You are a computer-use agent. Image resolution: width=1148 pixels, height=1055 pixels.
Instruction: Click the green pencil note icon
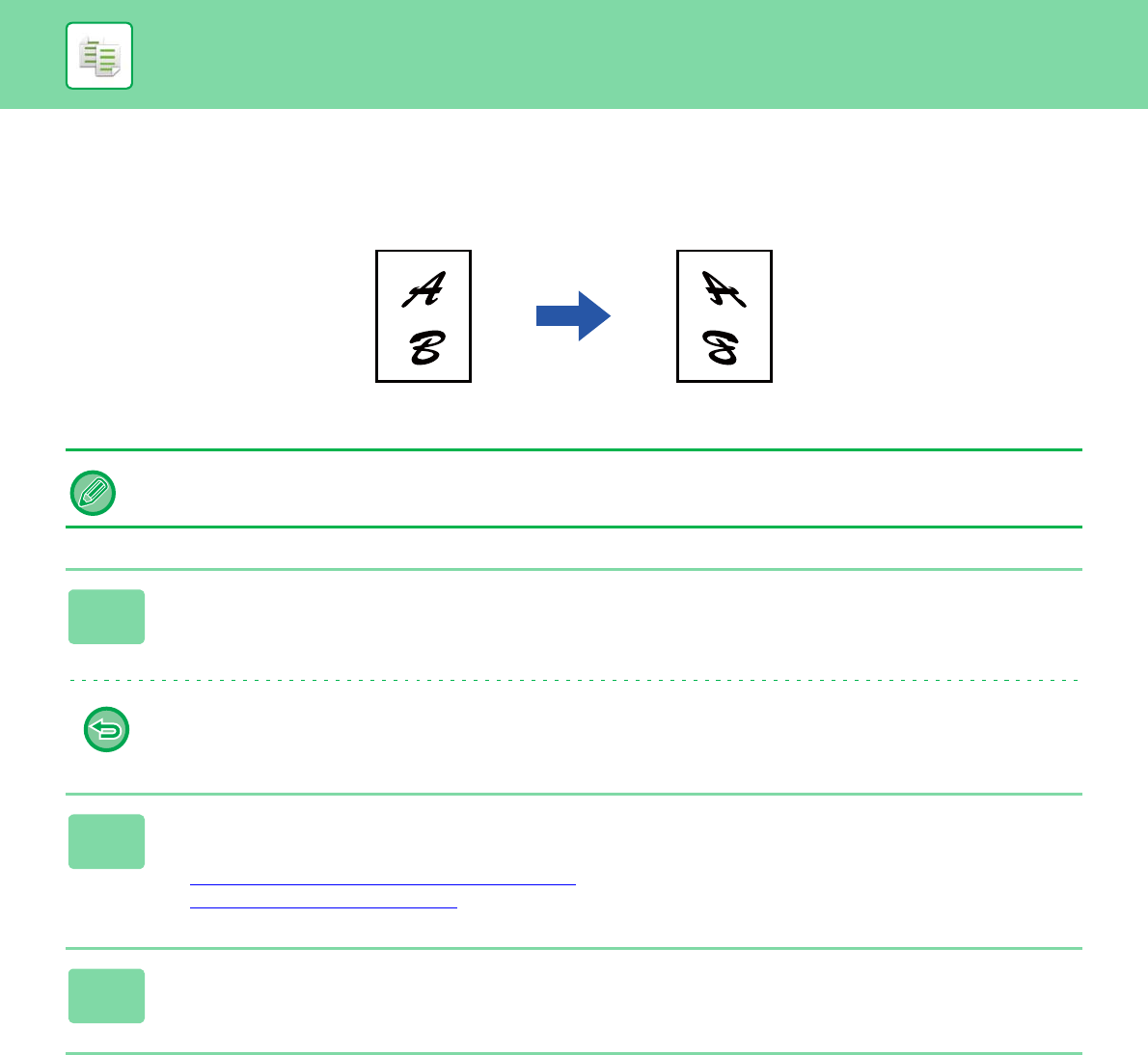pyautogui.click(x=94, y=493)
